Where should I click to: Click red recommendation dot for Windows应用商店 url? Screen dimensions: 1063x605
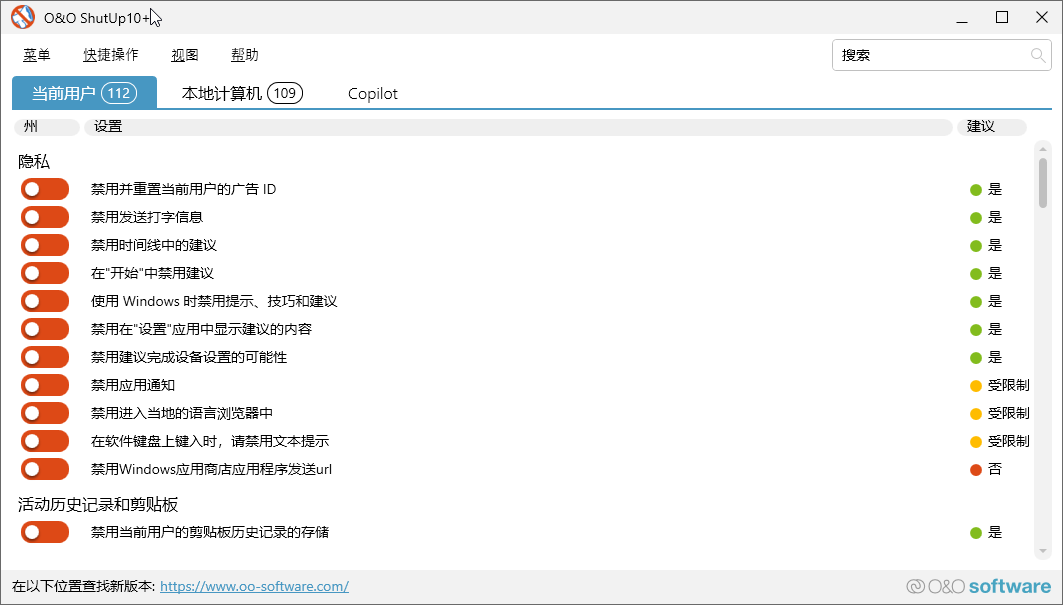(x=975, y=469)
